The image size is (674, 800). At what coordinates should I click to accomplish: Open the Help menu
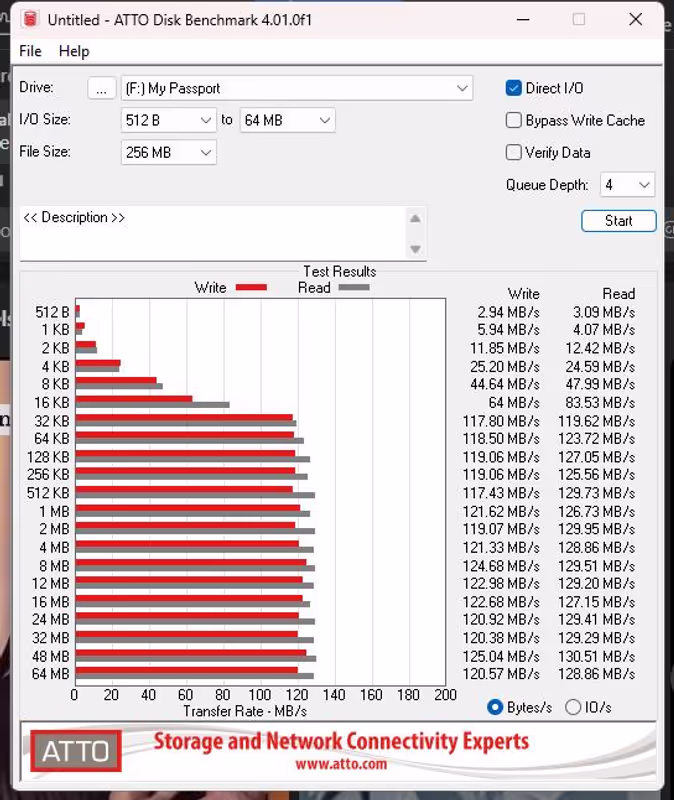pyautogui.click(x=74, y=51)
